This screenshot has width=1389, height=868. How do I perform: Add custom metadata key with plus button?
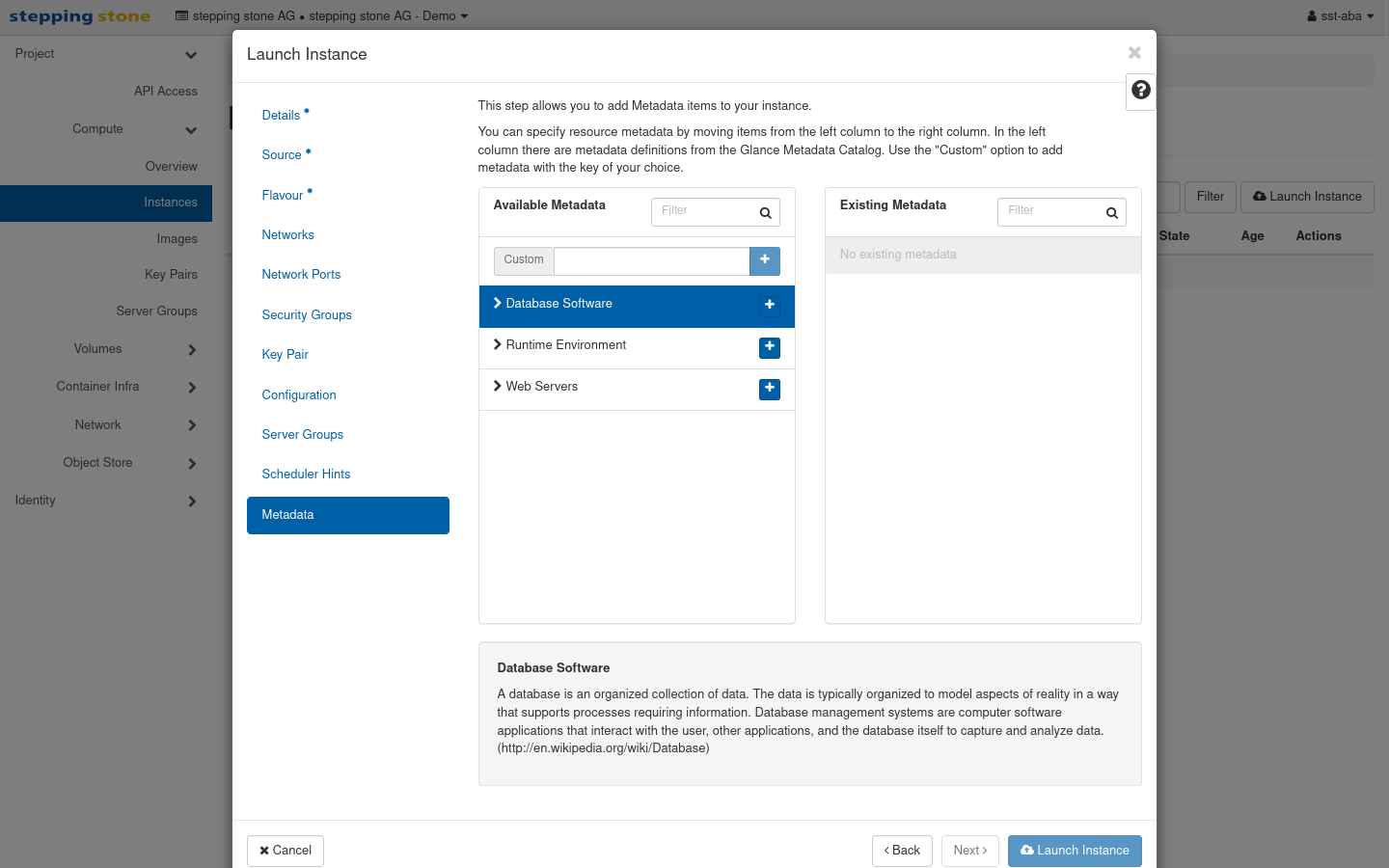point(765,260)
